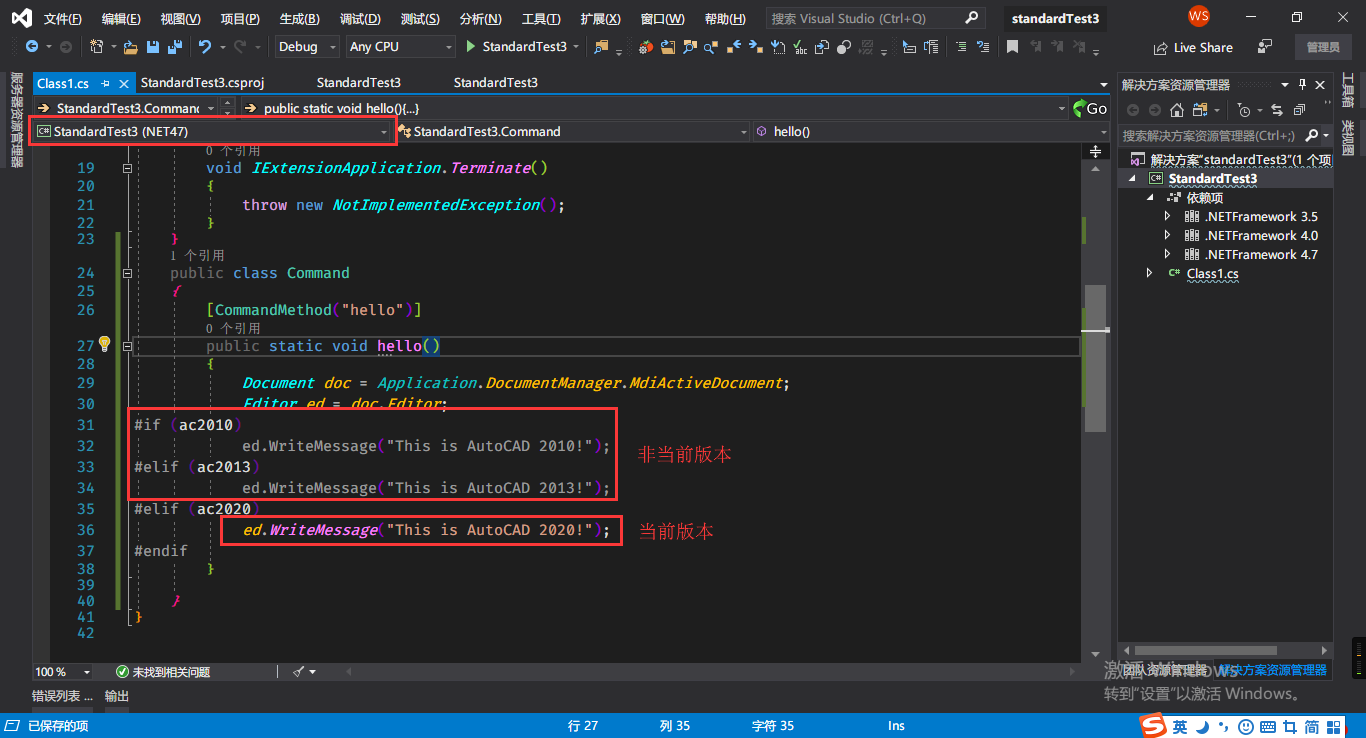Click the navigate backward arrow icon
1366x738 pixels.
pyautogui.click(x=31, y=47)
